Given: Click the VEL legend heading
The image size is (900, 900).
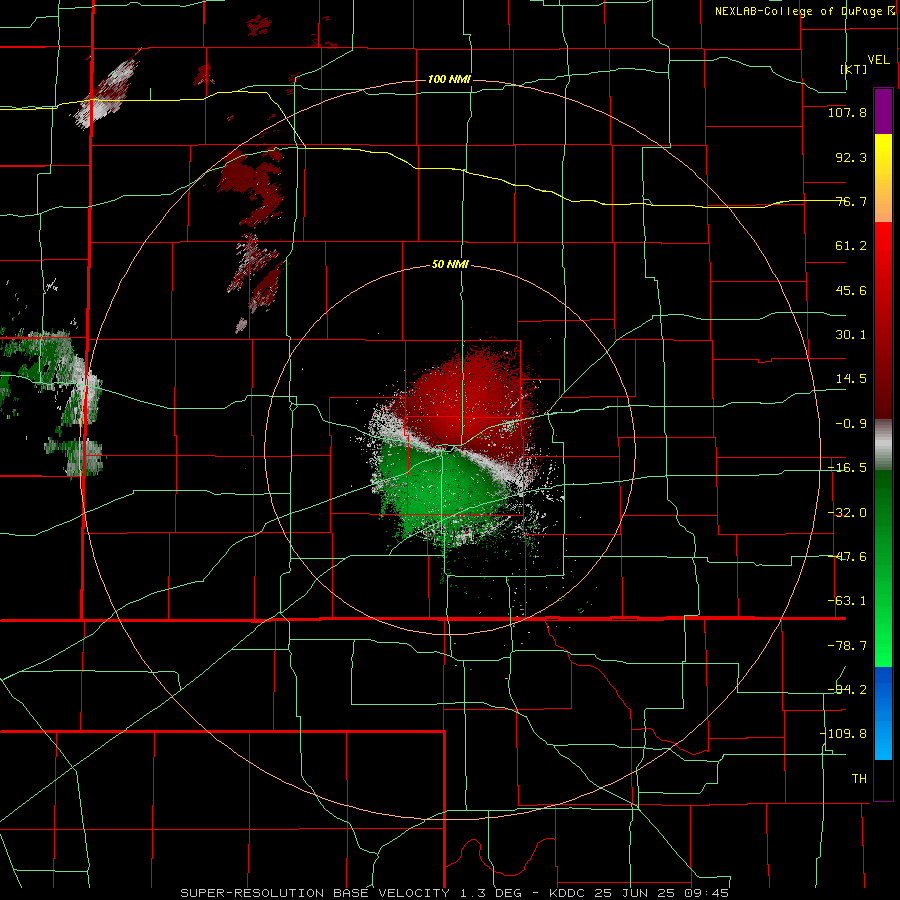Looking at the screenshot, I should point(878,60).
